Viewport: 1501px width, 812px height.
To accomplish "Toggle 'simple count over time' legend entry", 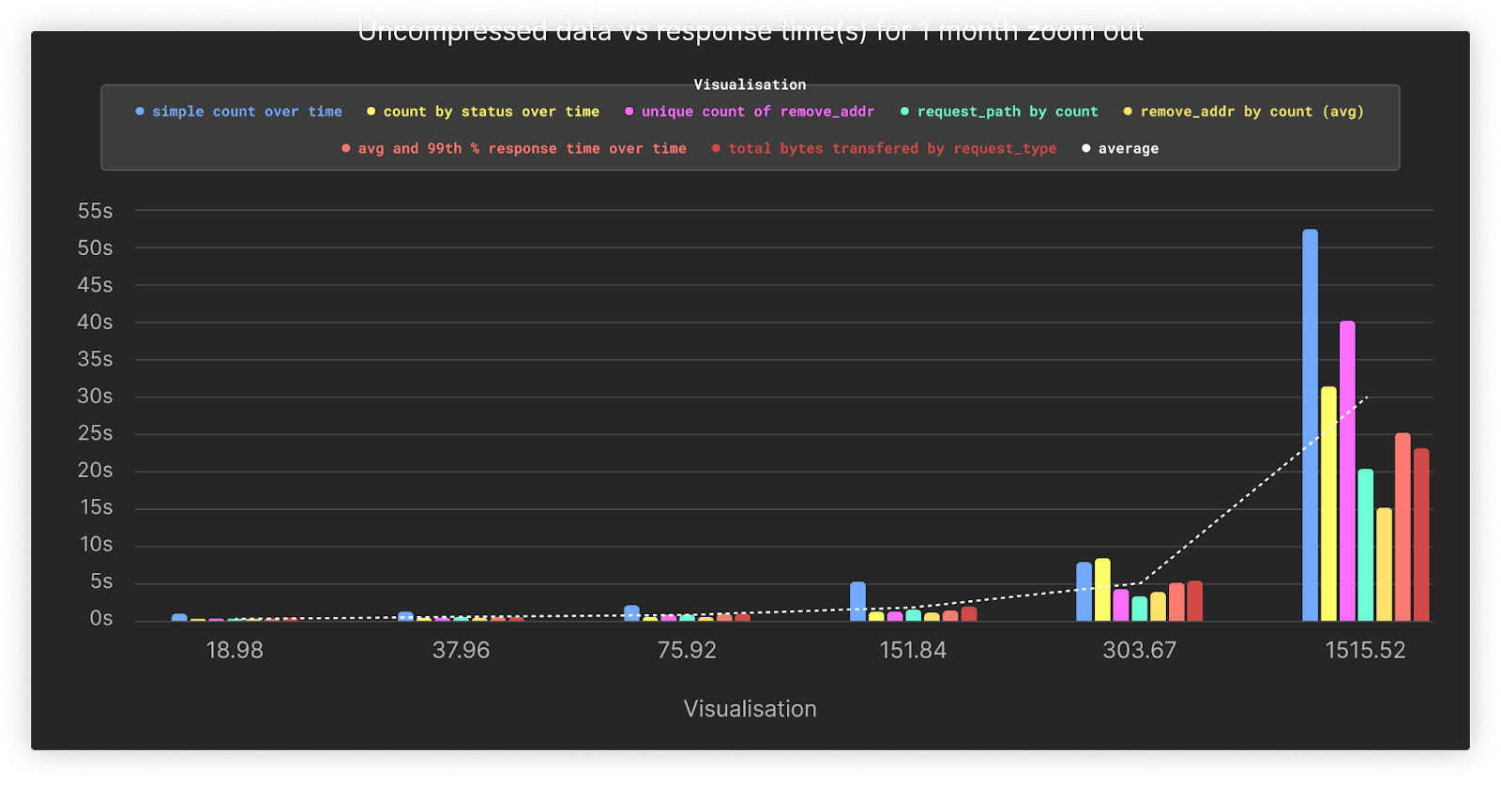I will click(239, 112).
